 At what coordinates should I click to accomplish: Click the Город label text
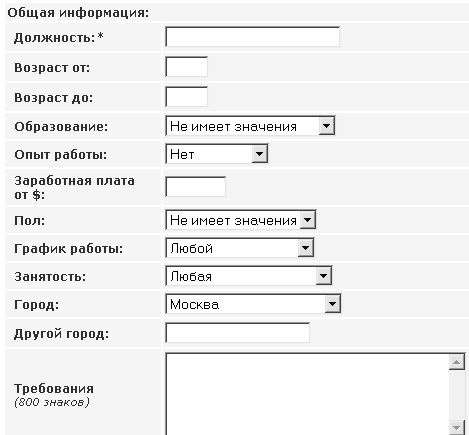(x=37, y=304)
